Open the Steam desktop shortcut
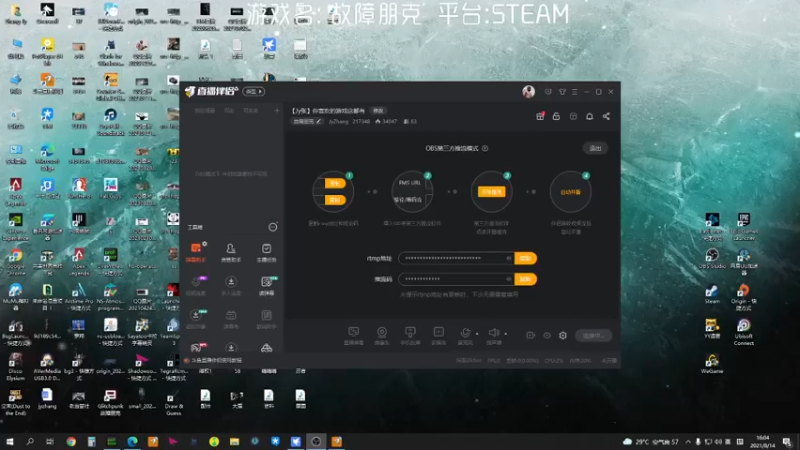Screen dimensions: 800x450 pyautogui.click(x=712, y=294)
